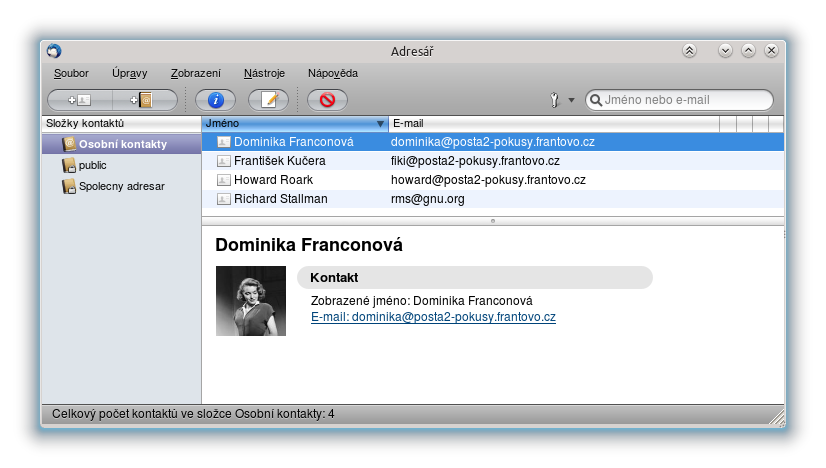
Task: Click the new contact toolbar icon
Action: tap(80, 100)
